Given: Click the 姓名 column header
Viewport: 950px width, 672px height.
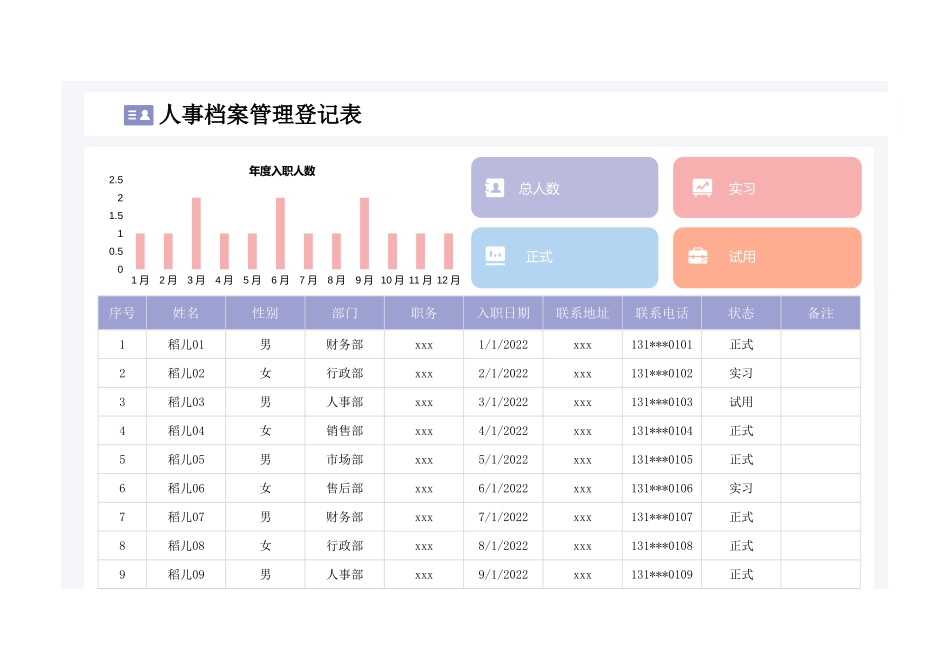Looking at the screenshot, I should pyautogui.click(x=186, y=312).
